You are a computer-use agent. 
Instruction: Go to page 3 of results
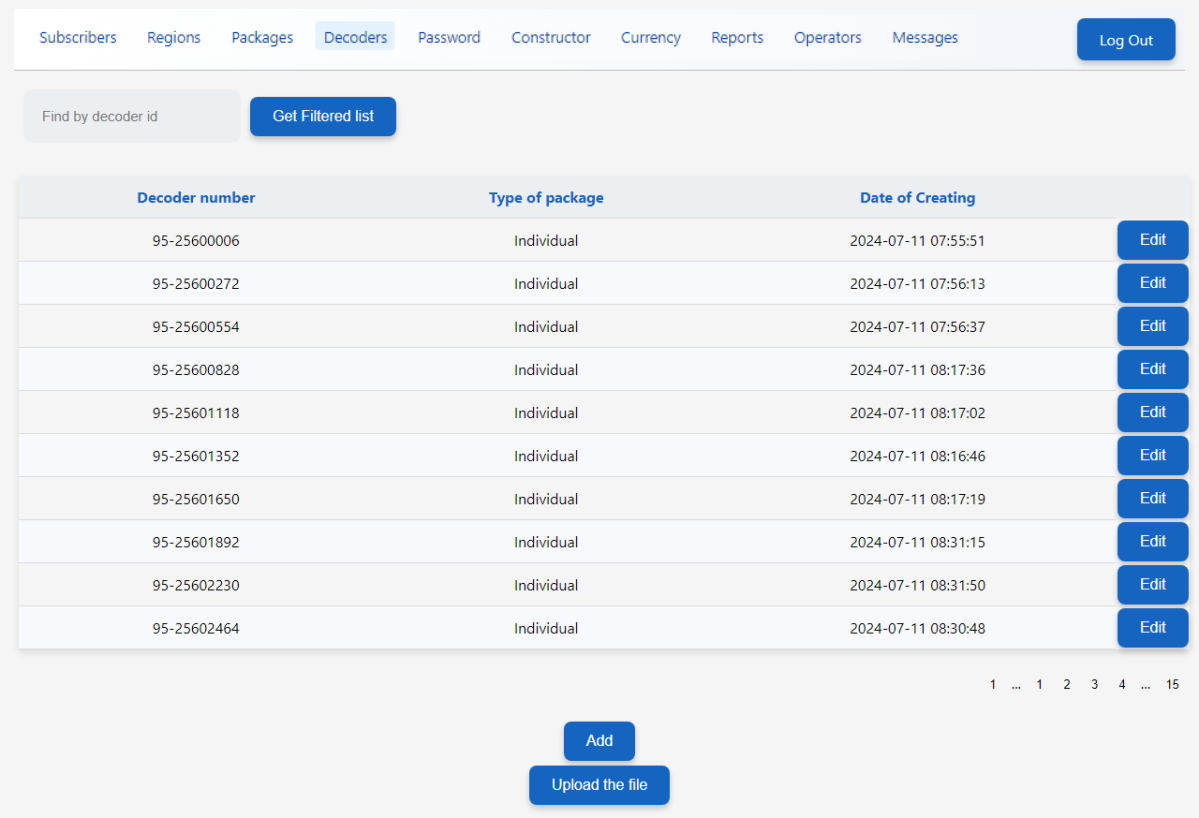pos(1095,685)
